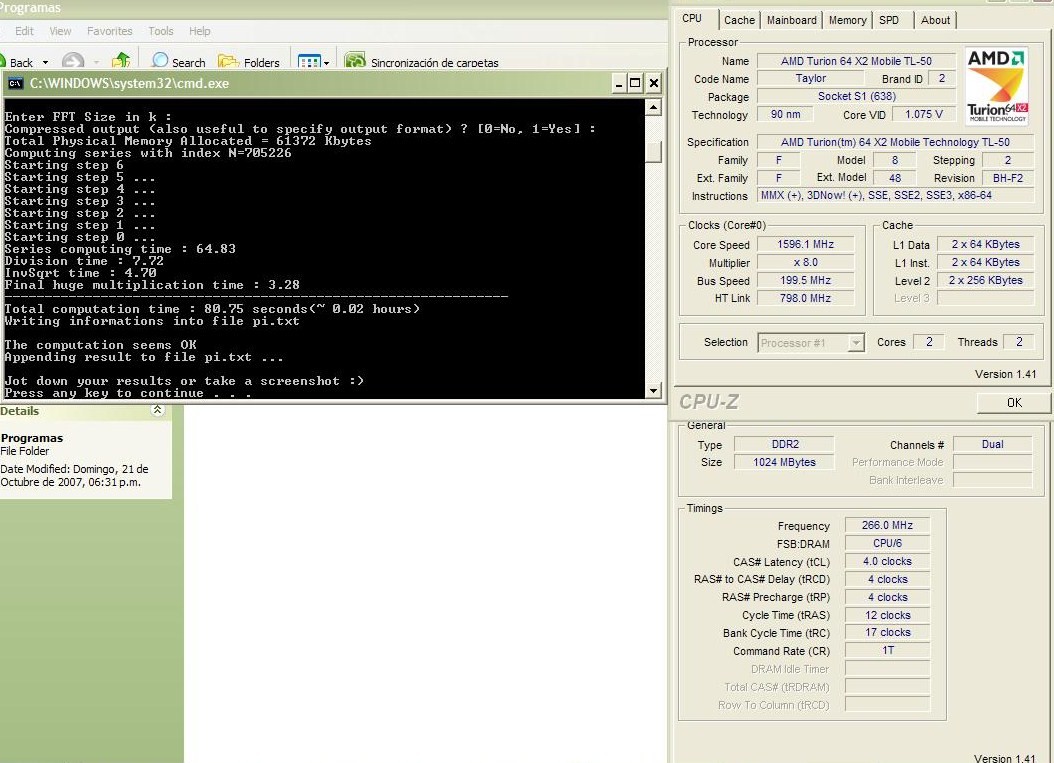Click the AMD Turion 64 X2 logo
Image resolution: width=1054 pixels, height=763 pixels.
click(x=997, y=85)
